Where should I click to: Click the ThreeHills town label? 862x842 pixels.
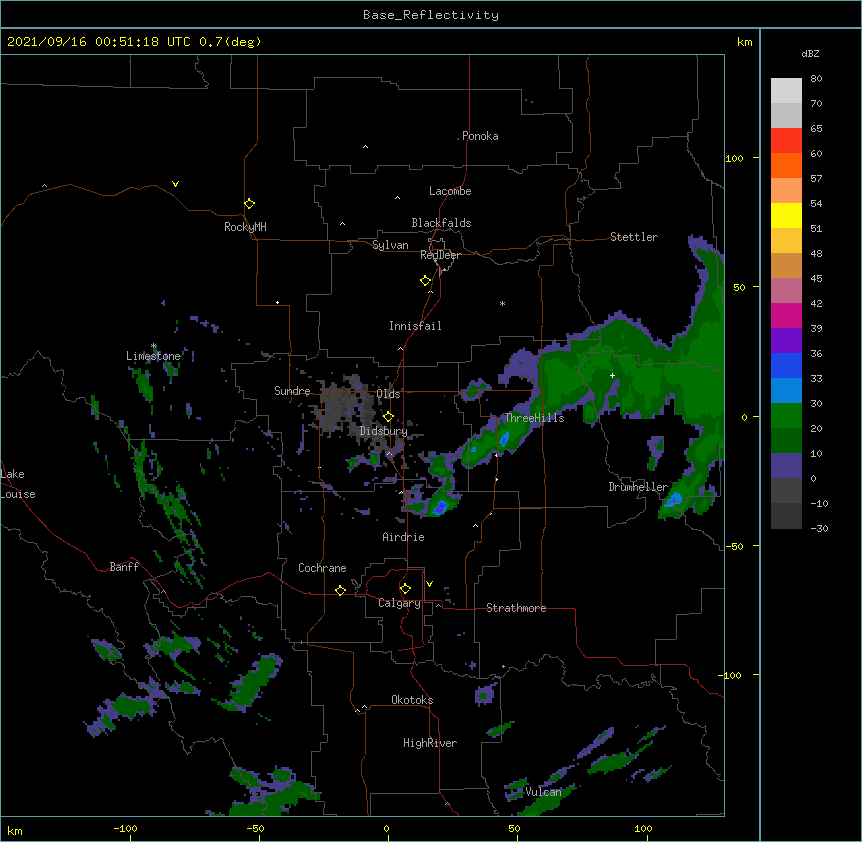(535, 418)
